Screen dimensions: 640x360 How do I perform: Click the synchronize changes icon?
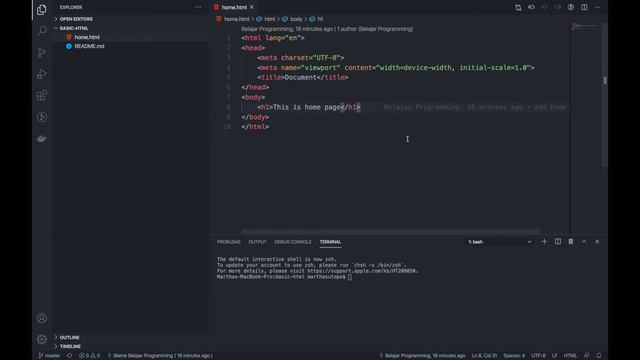click(x=69, y=356)
